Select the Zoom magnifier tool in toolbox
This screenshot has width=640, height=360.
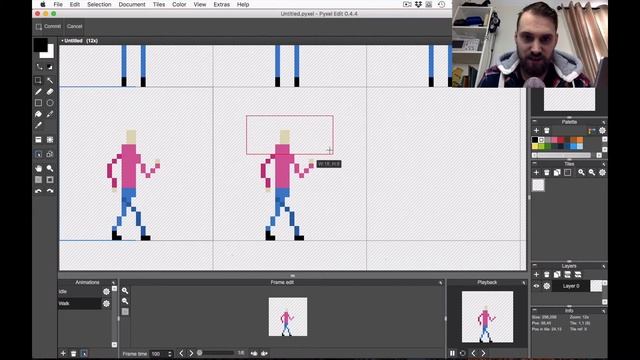pyautogui.click(x=50, y=168)
